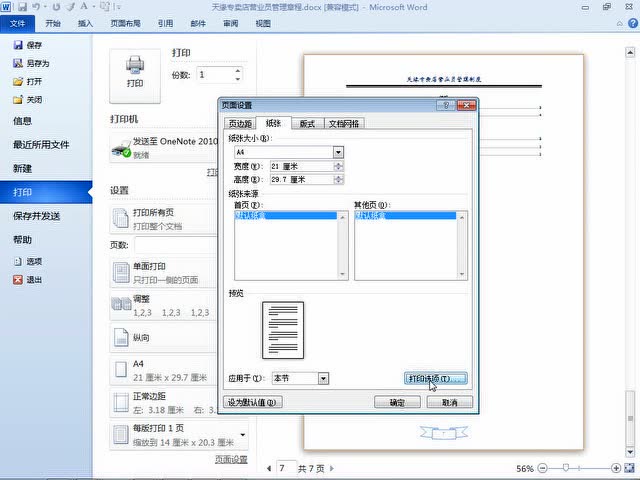Open the Word help question mark icon
Viewport: 640px width, 480px height.
point(633,24)
